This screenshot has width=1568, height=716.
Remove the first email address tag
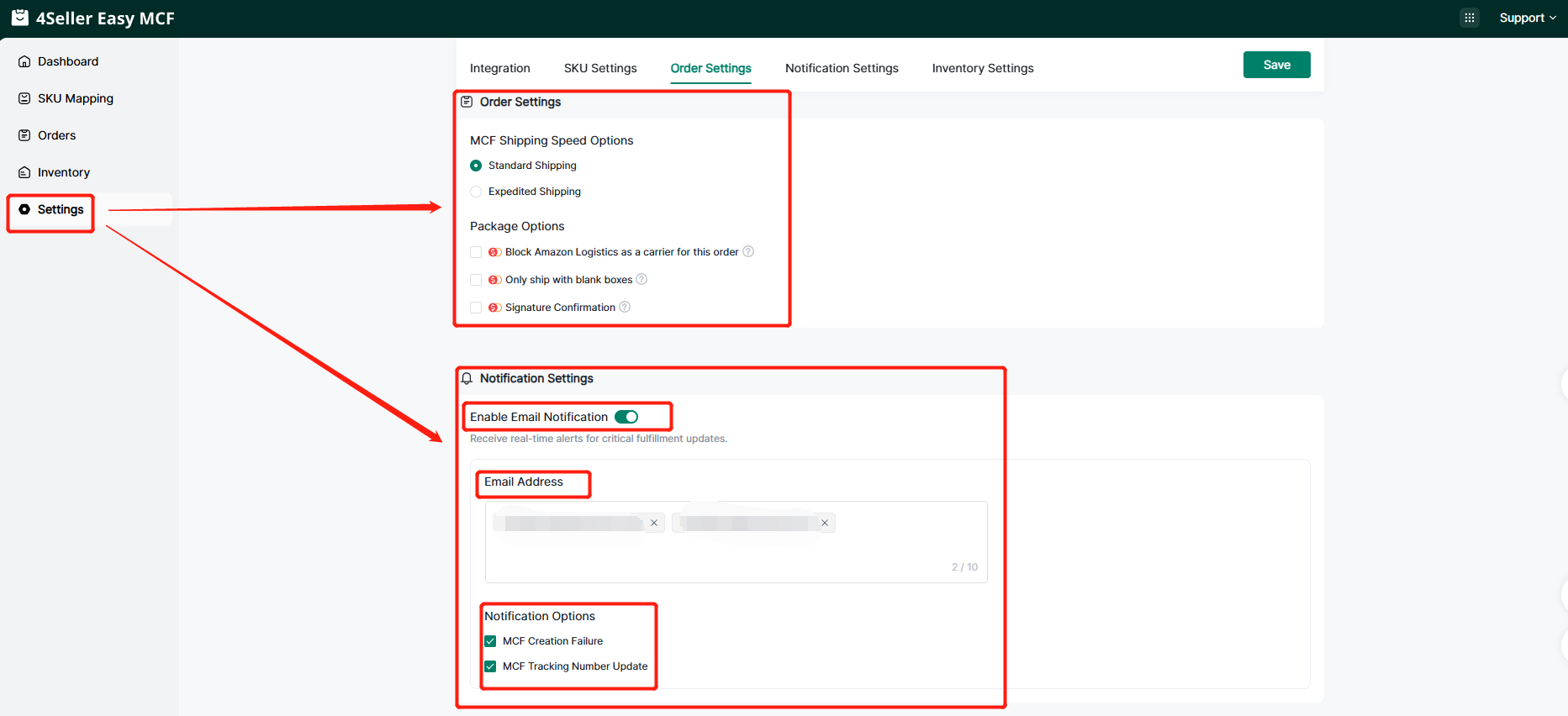[654, 523]
